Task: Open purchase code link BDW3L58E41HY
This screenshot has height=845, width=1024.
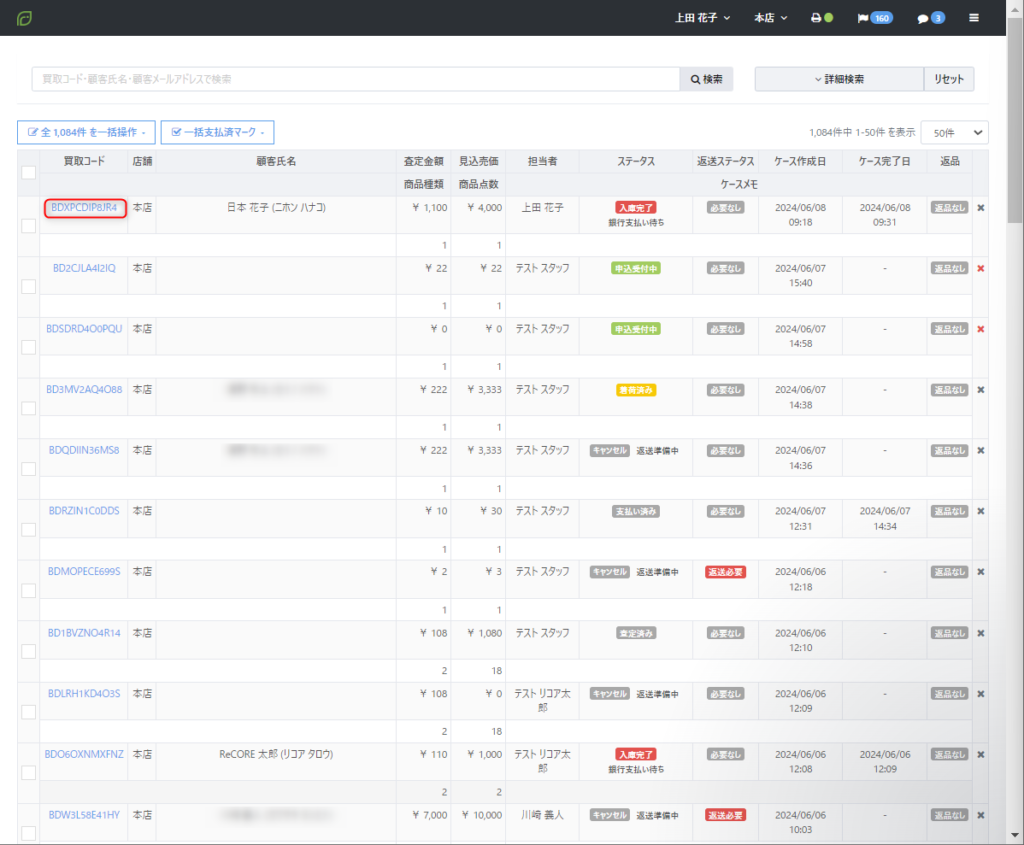Action: point(84,816)
